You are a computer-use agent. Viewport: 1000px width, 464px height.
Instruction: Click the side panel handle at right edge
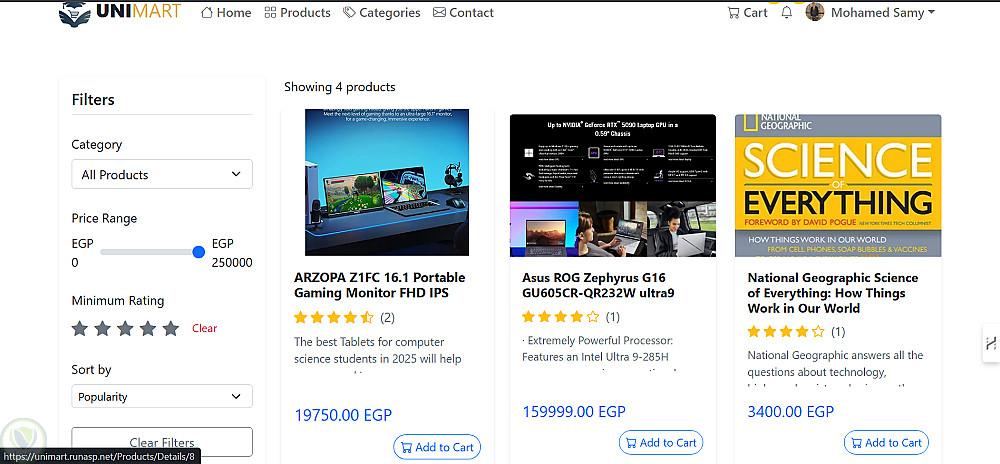click(x=990, y=343)
